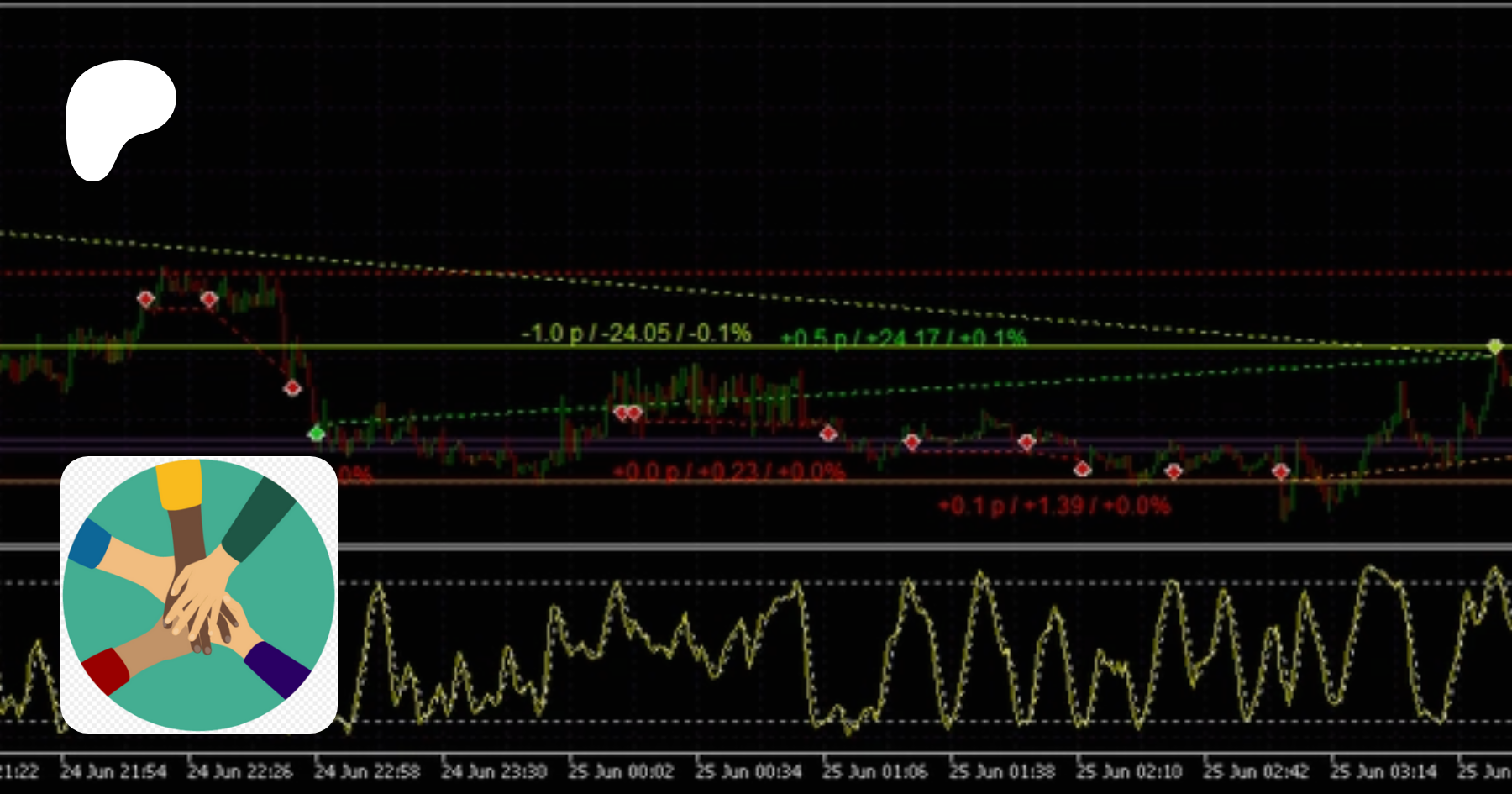Click the 24 Jun 21:54 time label

(114, 771)
